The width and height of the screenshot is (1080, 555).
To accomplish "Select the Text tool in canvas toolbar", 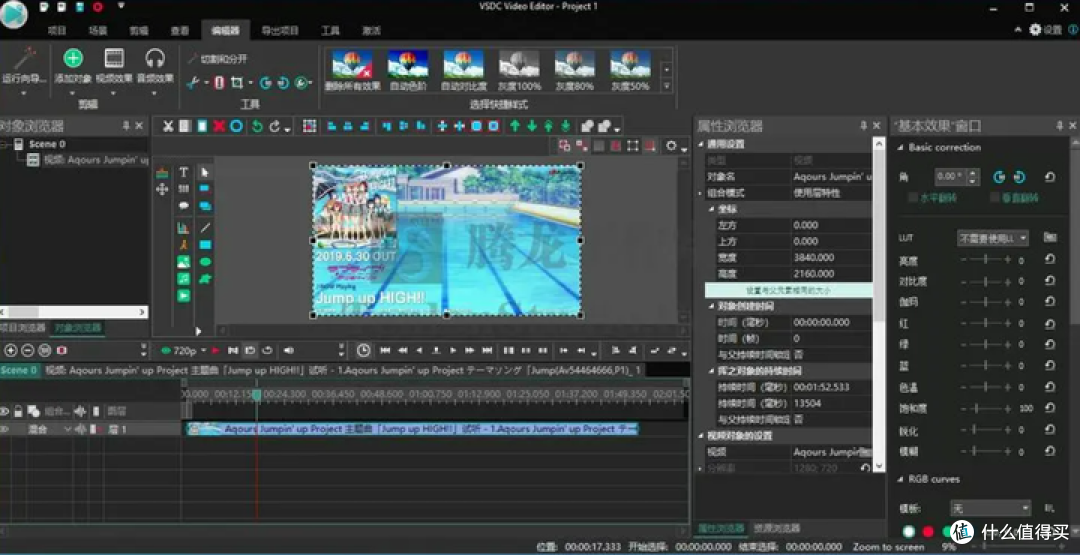I will (x=184, y=172).
